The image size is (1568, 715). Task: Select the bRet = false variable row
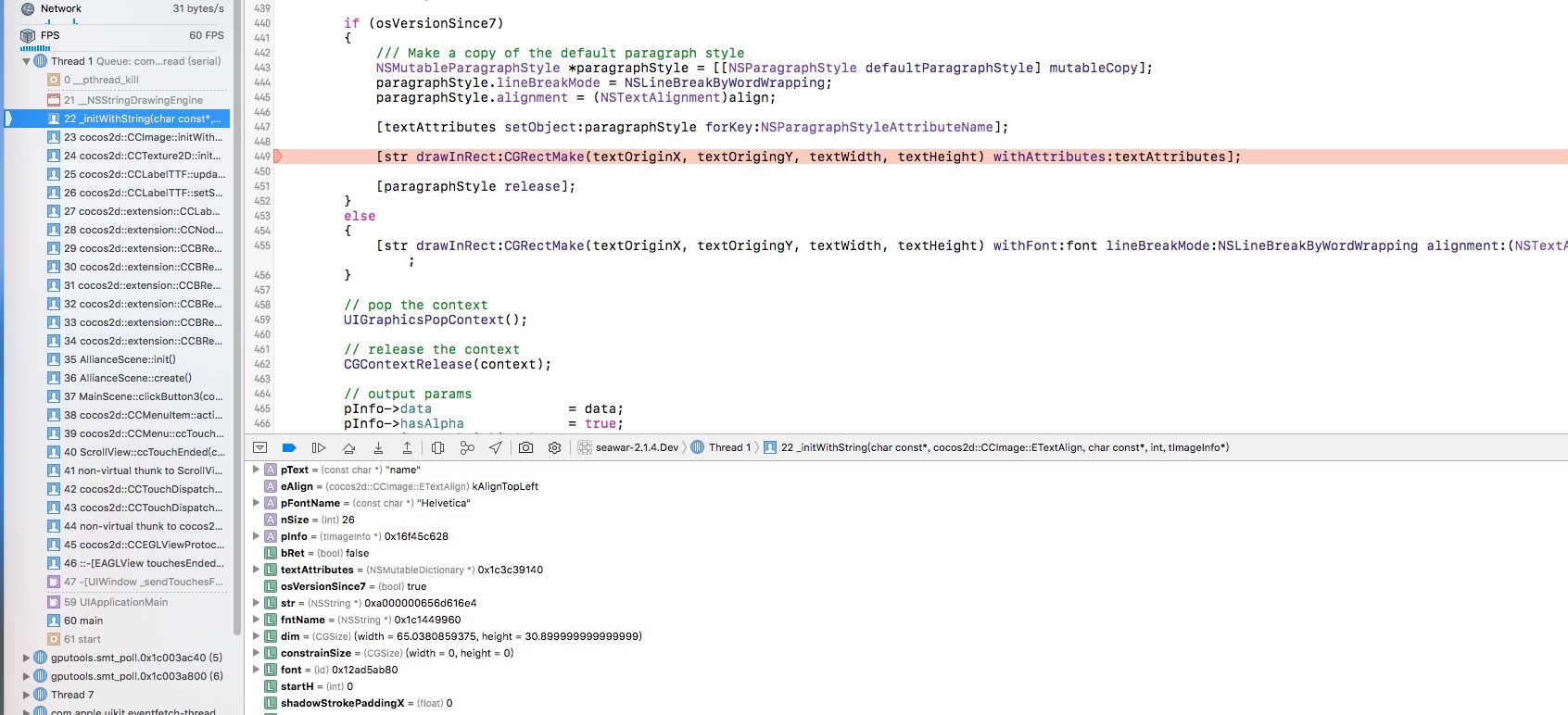pyautogui.click(x=906, y=553)
